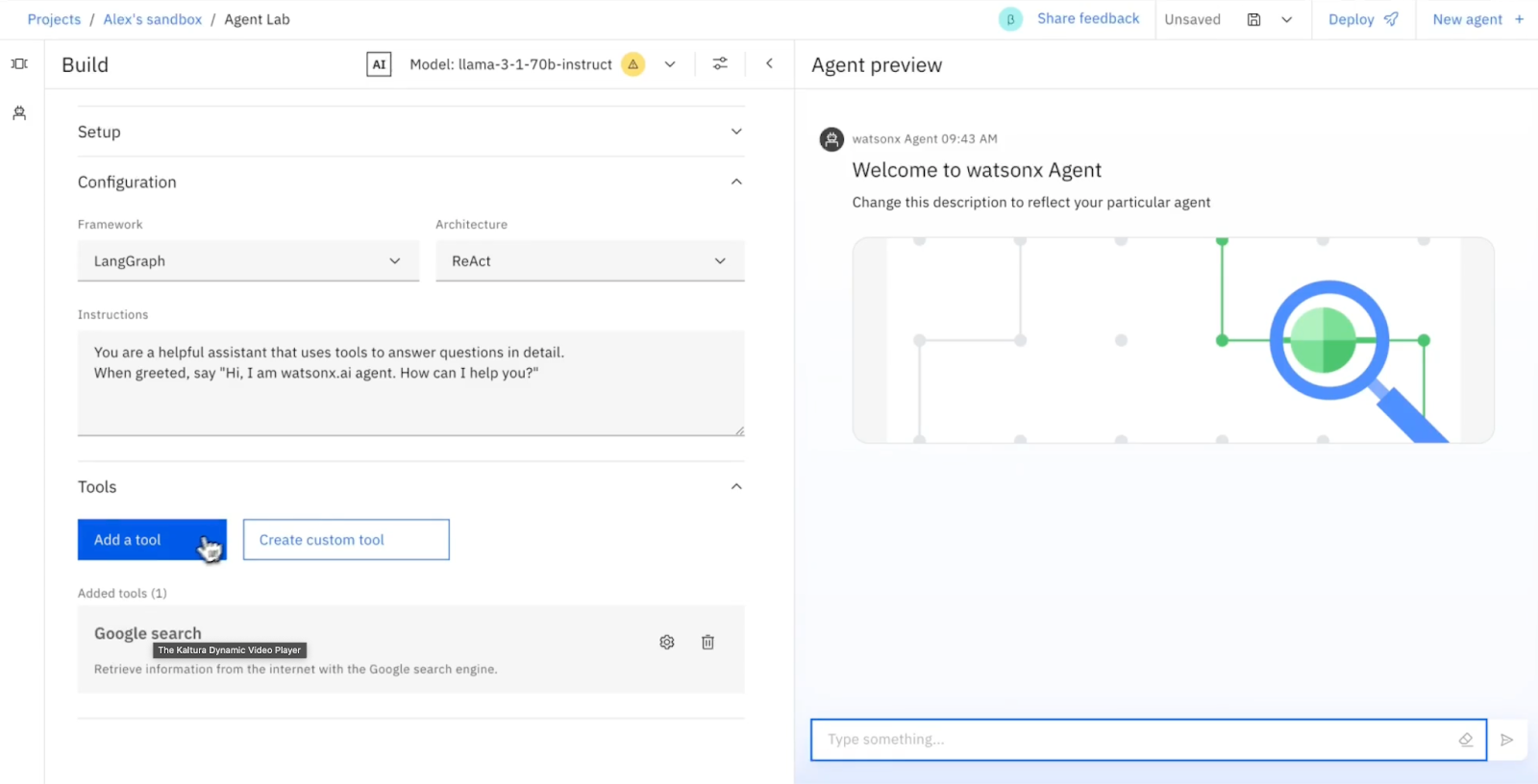Screen dimensions: 1538x784
Task: Click the beta badge icon
Action: click(x=1010, y=19)
